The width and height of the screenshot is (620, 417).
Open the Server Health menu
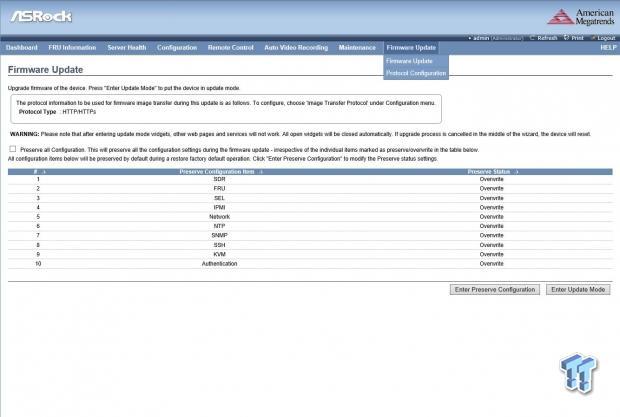[x=127, y=47]
